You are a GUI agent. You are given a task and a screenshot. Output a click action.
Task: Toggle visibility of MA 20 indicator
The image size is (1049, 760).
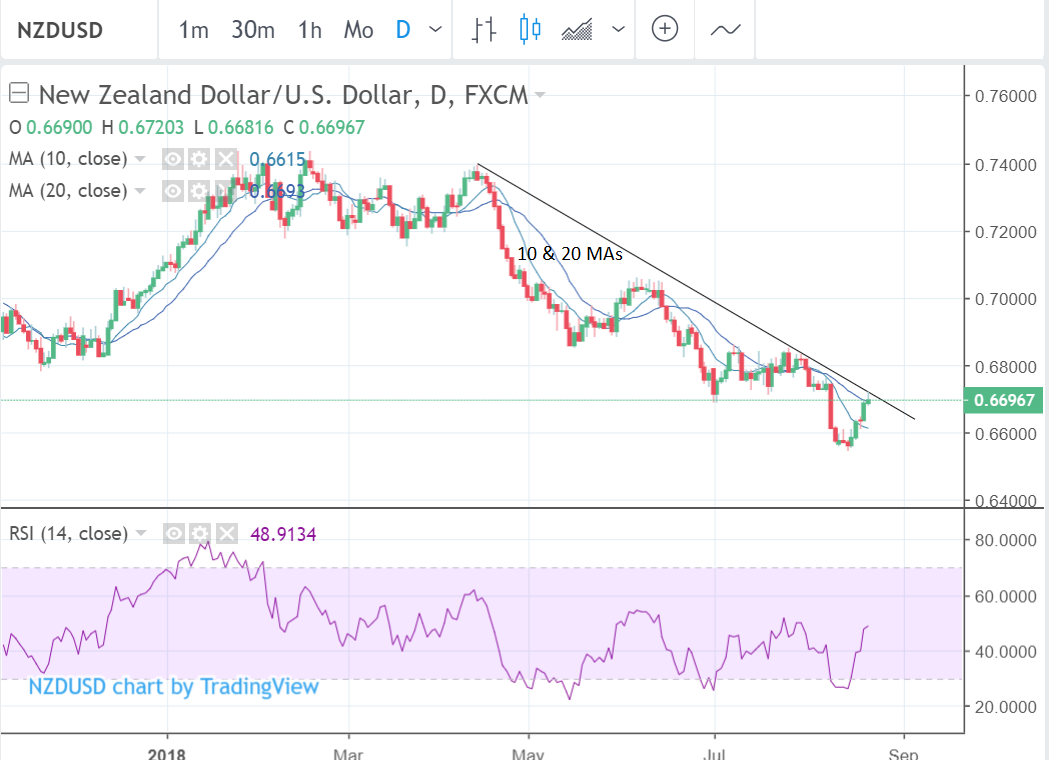pos(173,191)
